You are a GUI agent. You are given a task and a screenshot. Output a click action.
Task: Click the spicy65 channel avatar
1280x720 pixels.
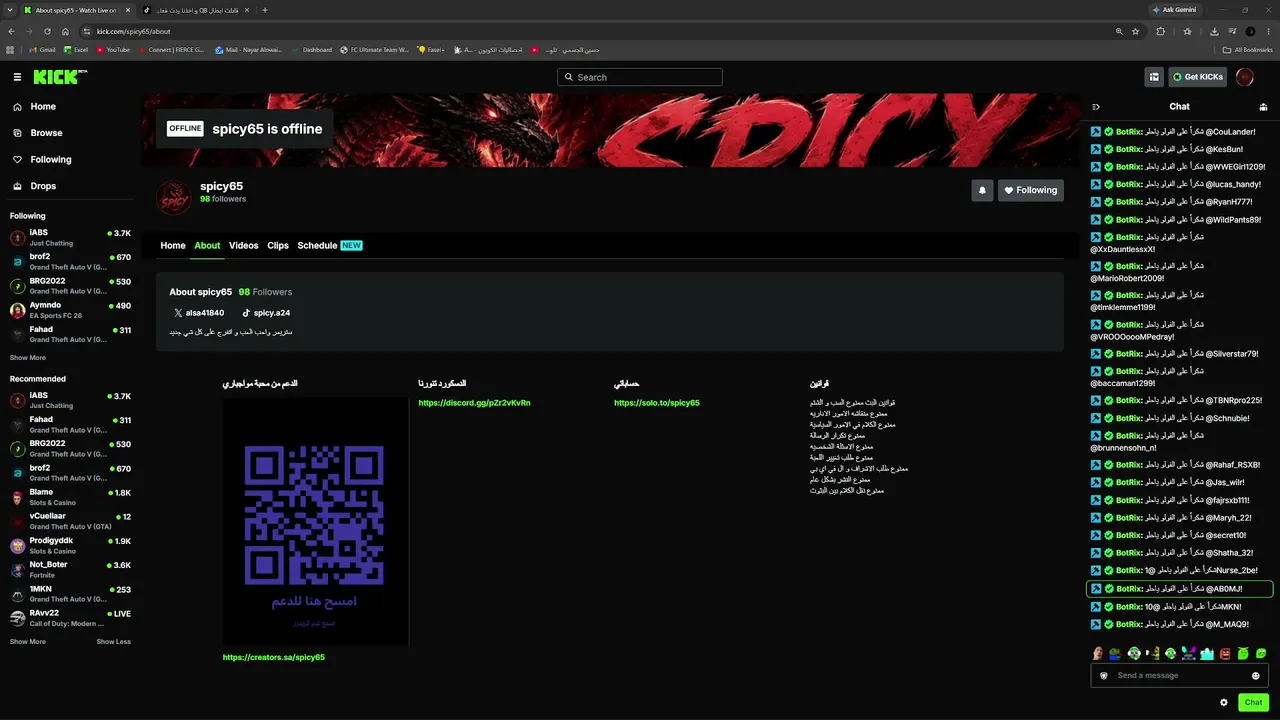click(x=174, y=197)
